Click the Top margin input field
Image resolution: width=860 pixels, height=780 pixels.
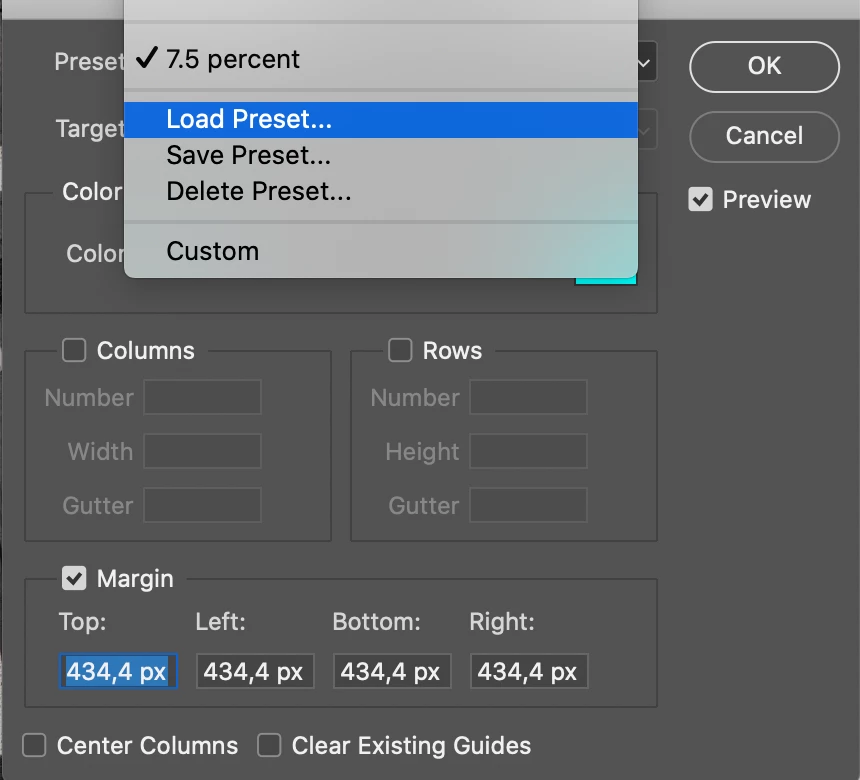click(118, 672)
